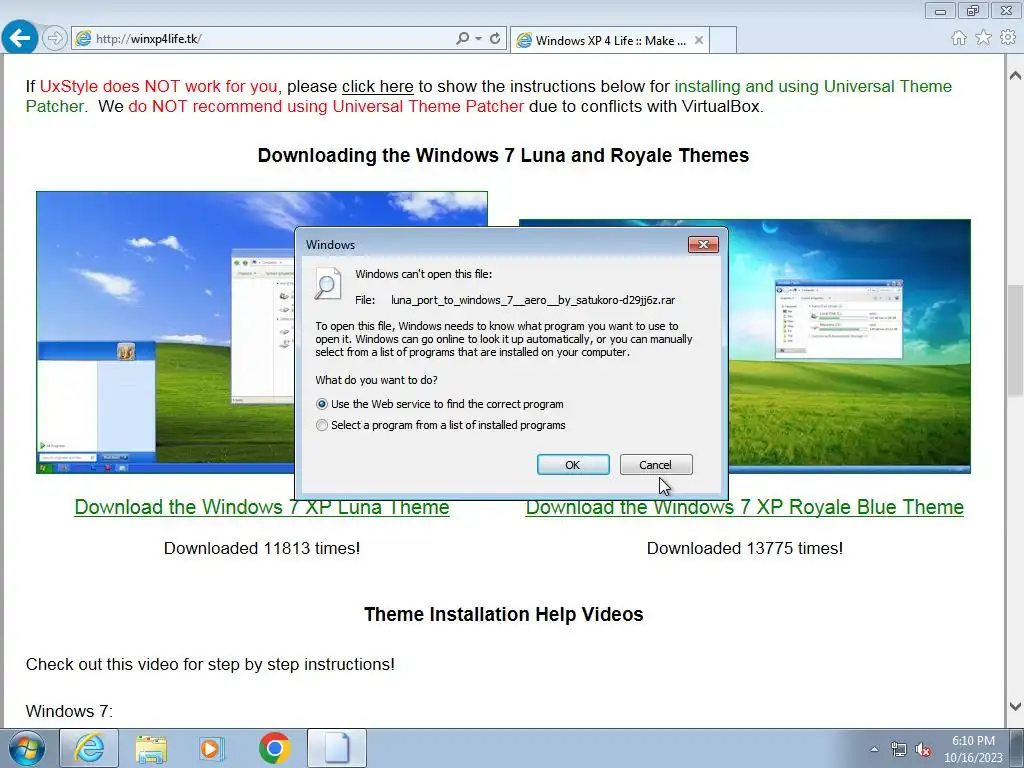
Task: Show hidden tray icons arrow
Action: click(874, 749)
